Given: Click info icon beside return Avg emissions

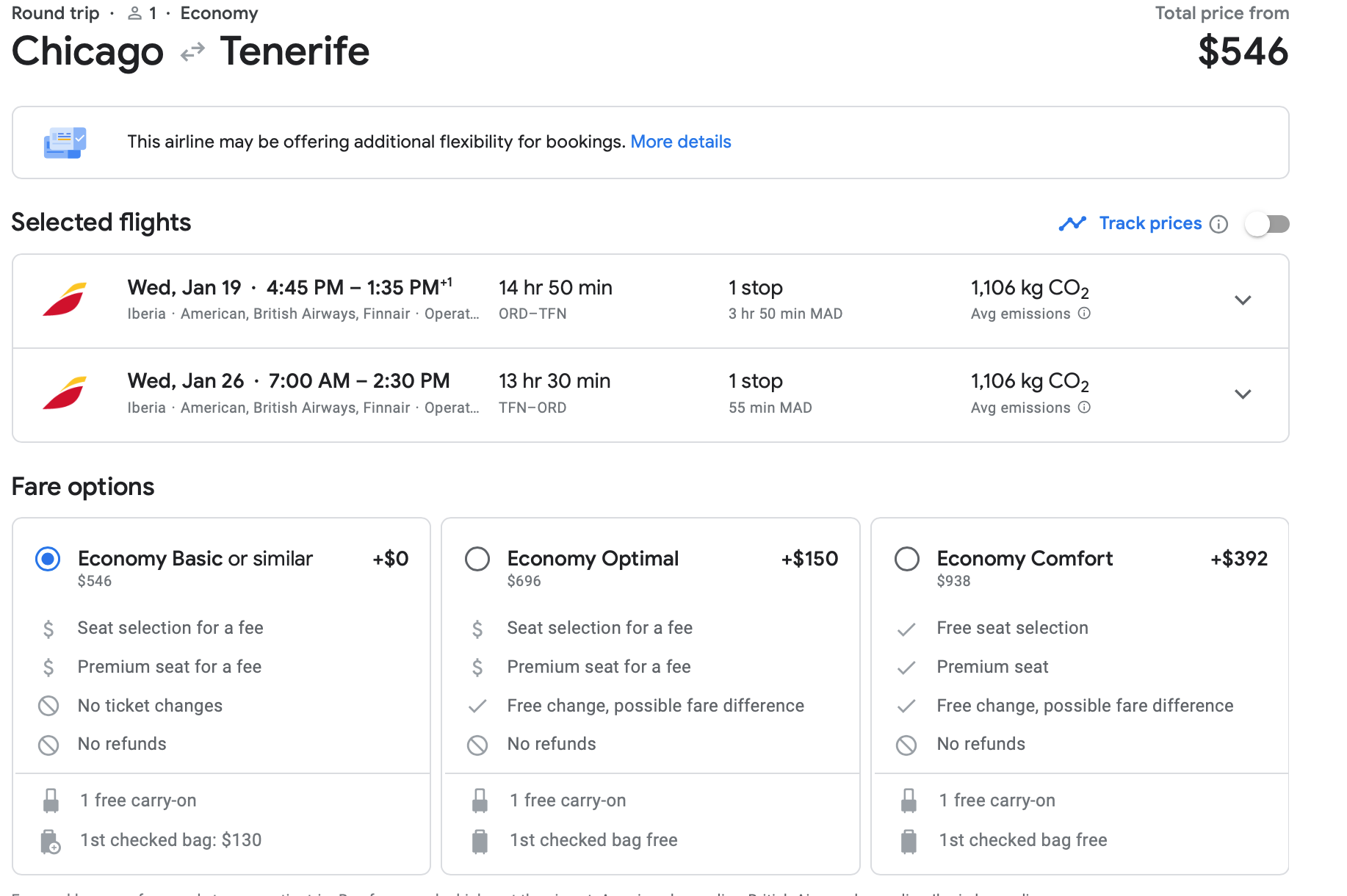Looking at the screenshot, I should tap(1084, 408).
